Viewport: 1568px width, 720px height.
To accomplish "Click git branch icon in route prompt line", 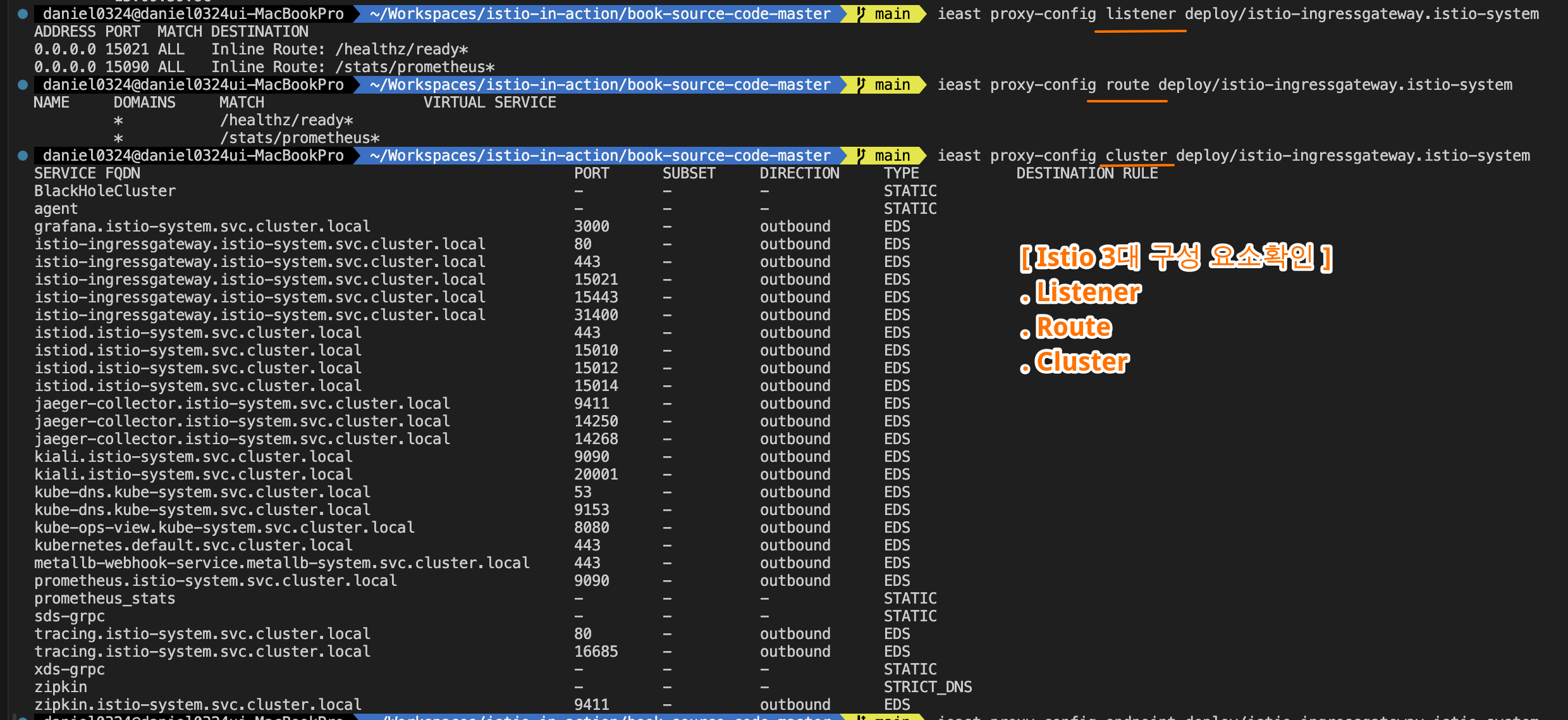I will point(862,85).
